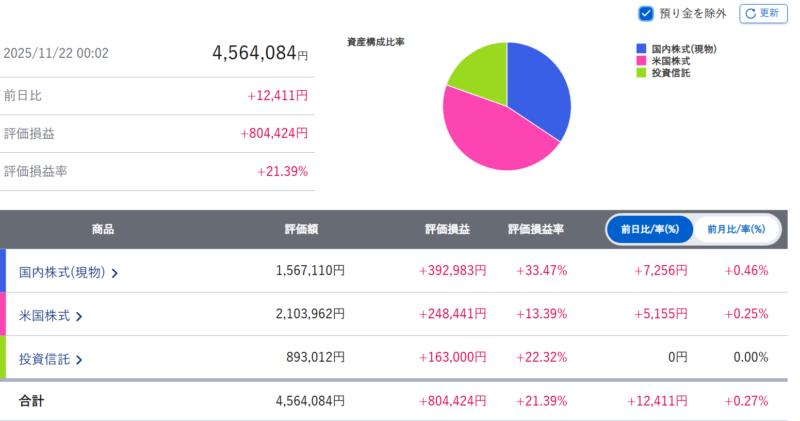Image resolution: width=800 pixels, height=421 pixels.
Task: Expand chevron beside 米国株式
Action: point(79,317)
